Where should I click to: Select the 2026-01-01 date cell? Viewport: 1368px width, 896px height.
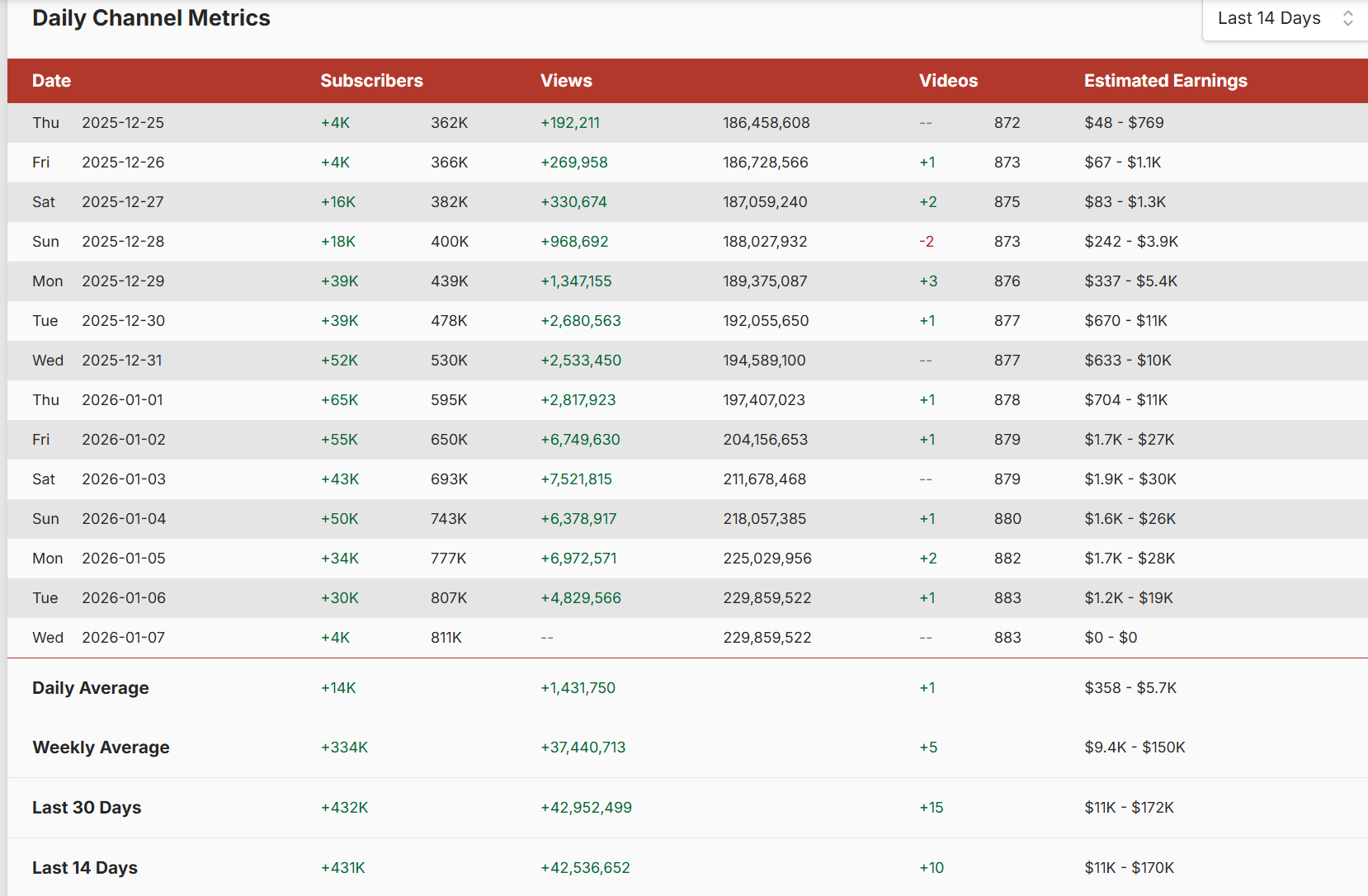click(123, 400)
